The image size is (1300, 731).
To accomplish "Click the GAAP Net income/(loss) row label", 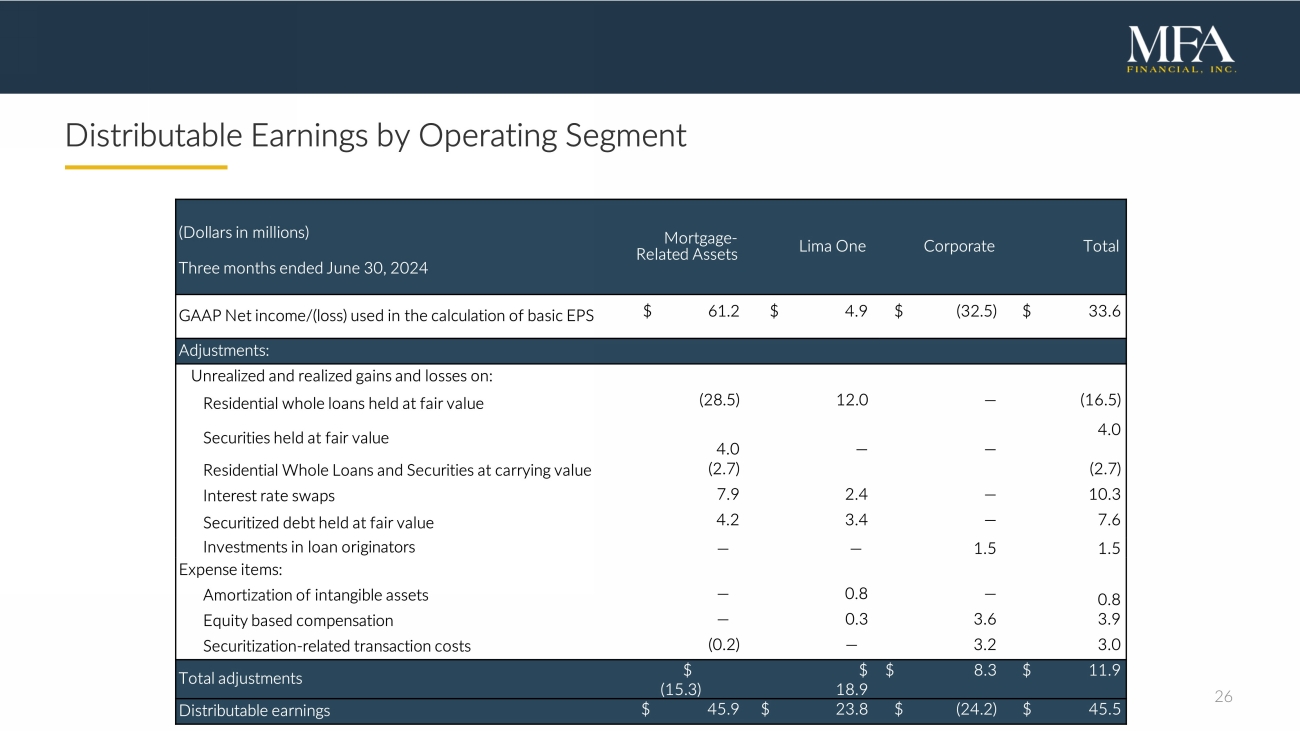I will point(386,316).
